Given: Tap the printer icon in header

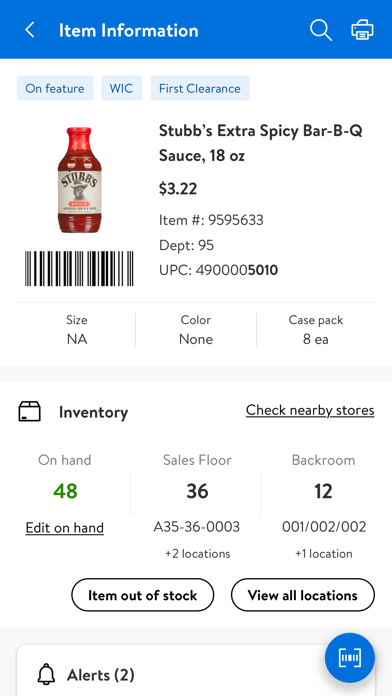Looking at the screenshot, I should [363, 30].
